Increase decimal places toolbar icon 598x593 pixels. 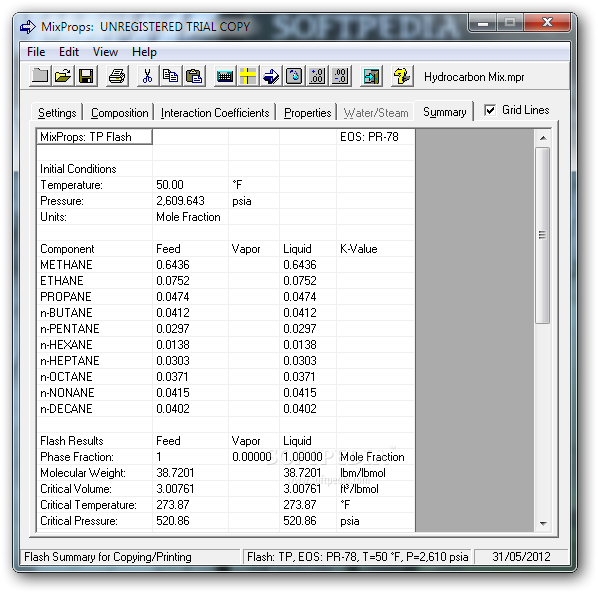pos(317,76)
